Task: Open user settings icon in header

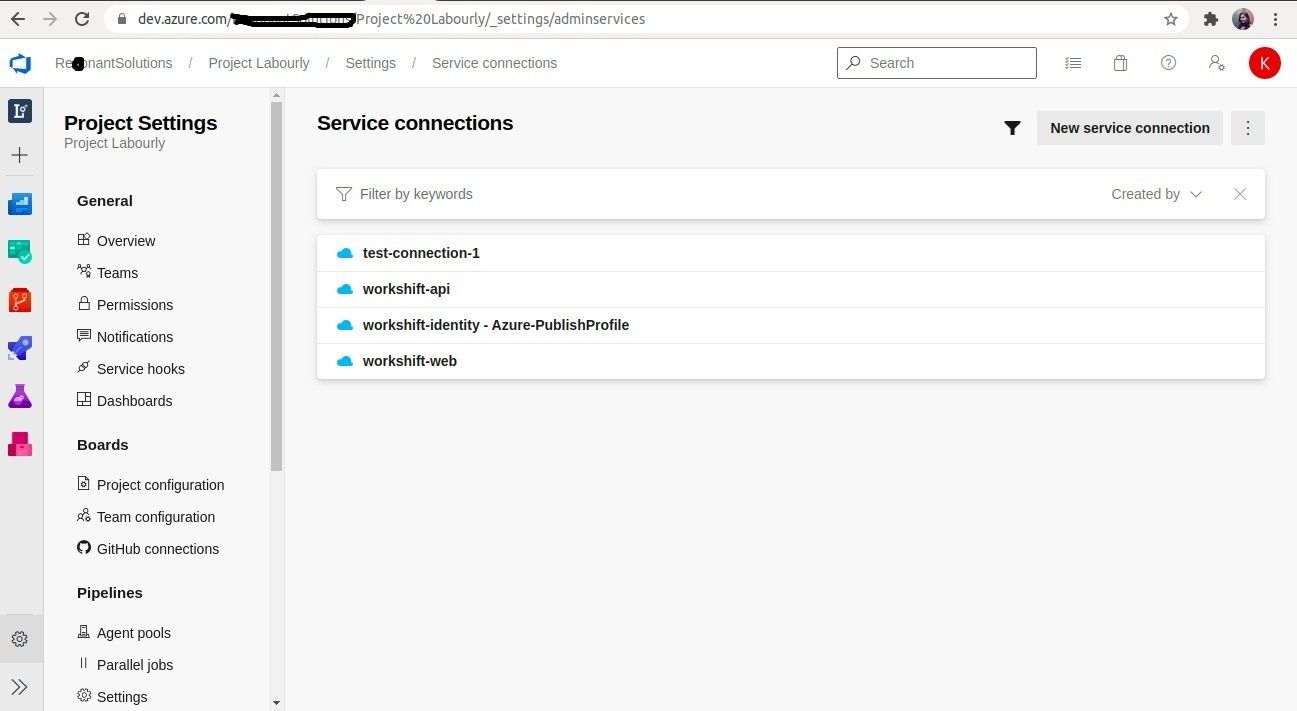Action: [x=1216, y=63]
